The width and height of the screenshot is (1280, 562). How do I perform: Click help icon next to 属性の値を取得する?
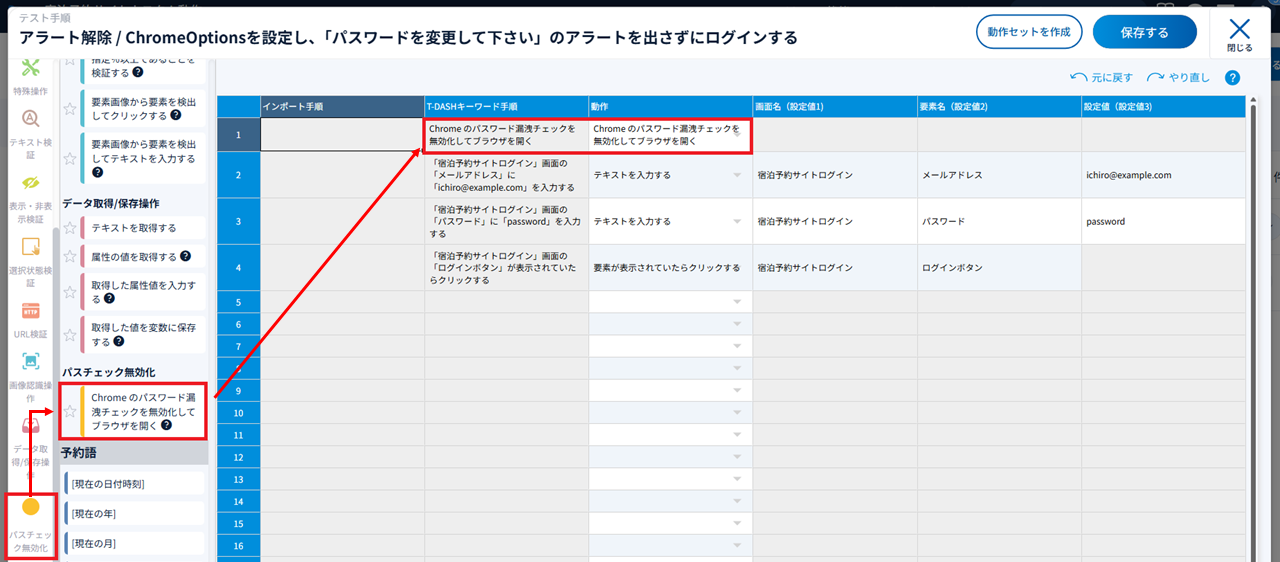185,257
